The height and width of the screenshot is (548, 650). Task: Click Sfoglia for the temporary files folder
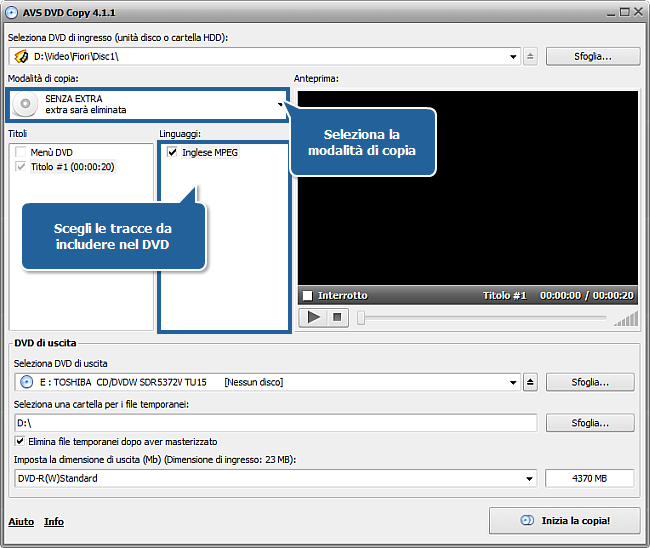pyautogui.click(x=590, y=422)
